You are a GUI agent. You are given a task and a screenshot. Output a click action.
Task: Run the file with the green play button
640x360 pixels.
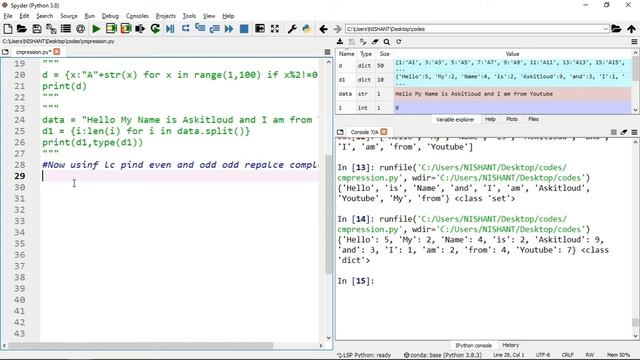[96, 29]
